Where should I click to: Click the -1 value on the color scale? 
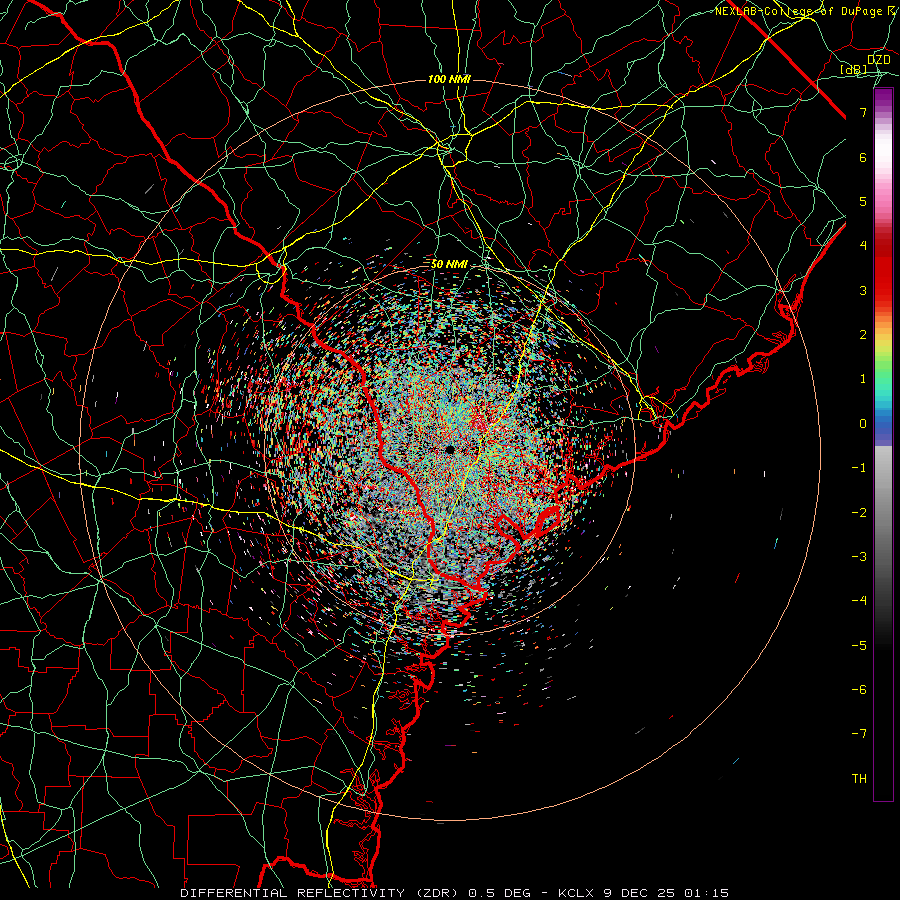click(x=859, y=468)
